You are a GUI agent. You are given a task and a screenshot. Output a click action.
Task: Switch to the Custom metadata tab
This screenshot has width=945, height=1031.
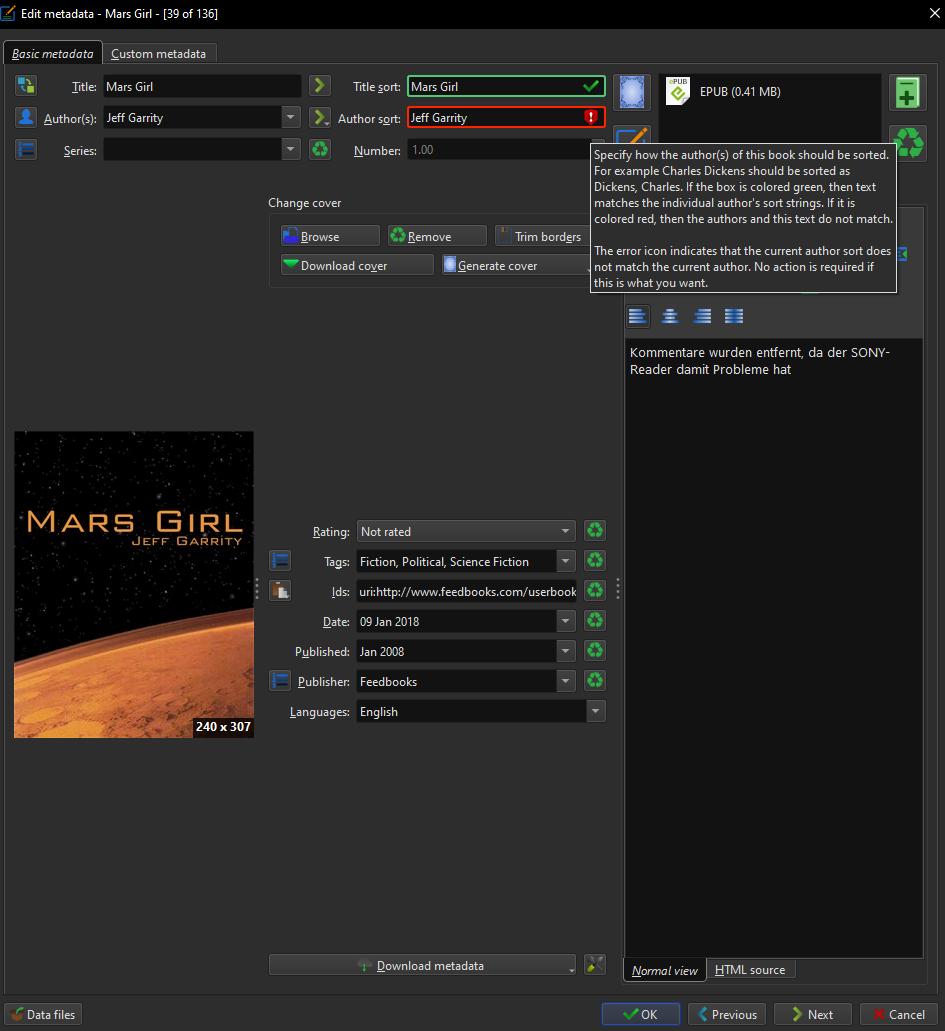click(158, 53)
